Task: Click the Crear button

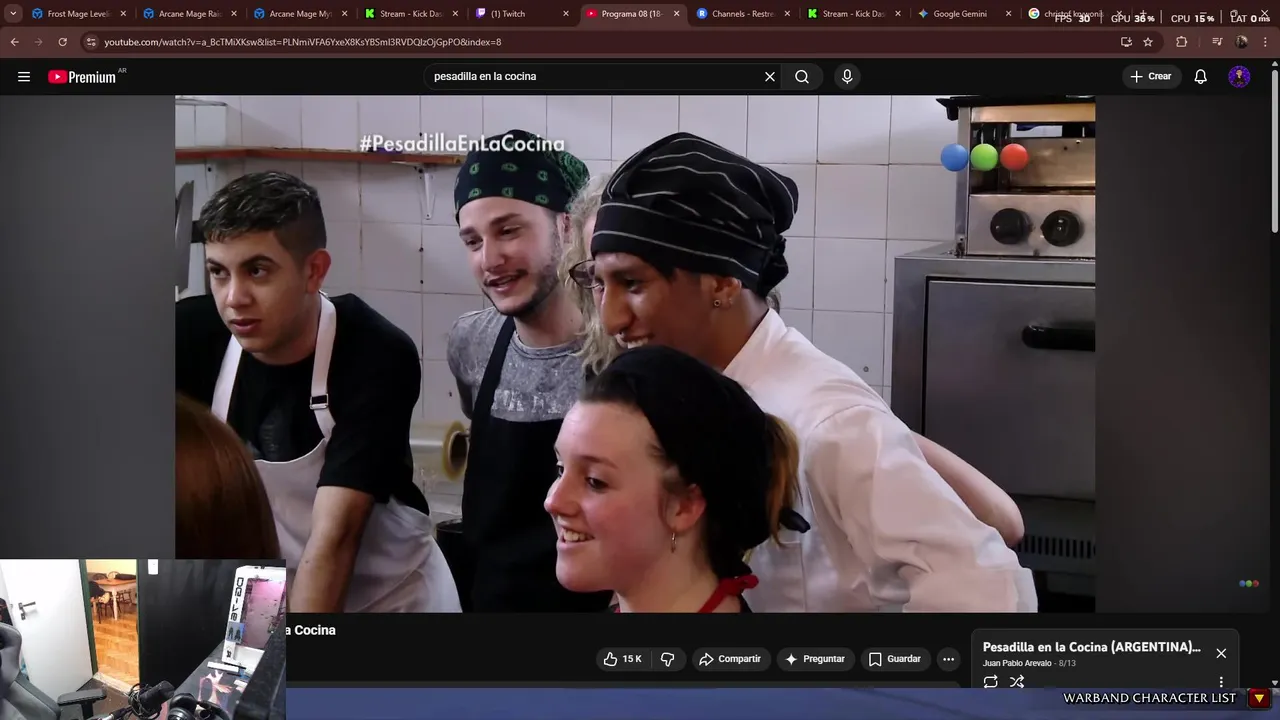Action: point(1151,77)
